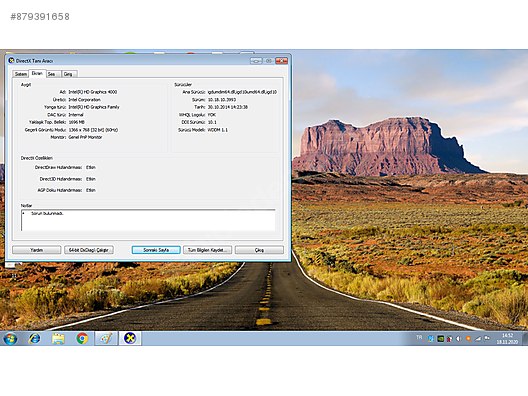Click inside the Notlar text box
The width and height of the screenshot is (528, 396).
(148, 220)
